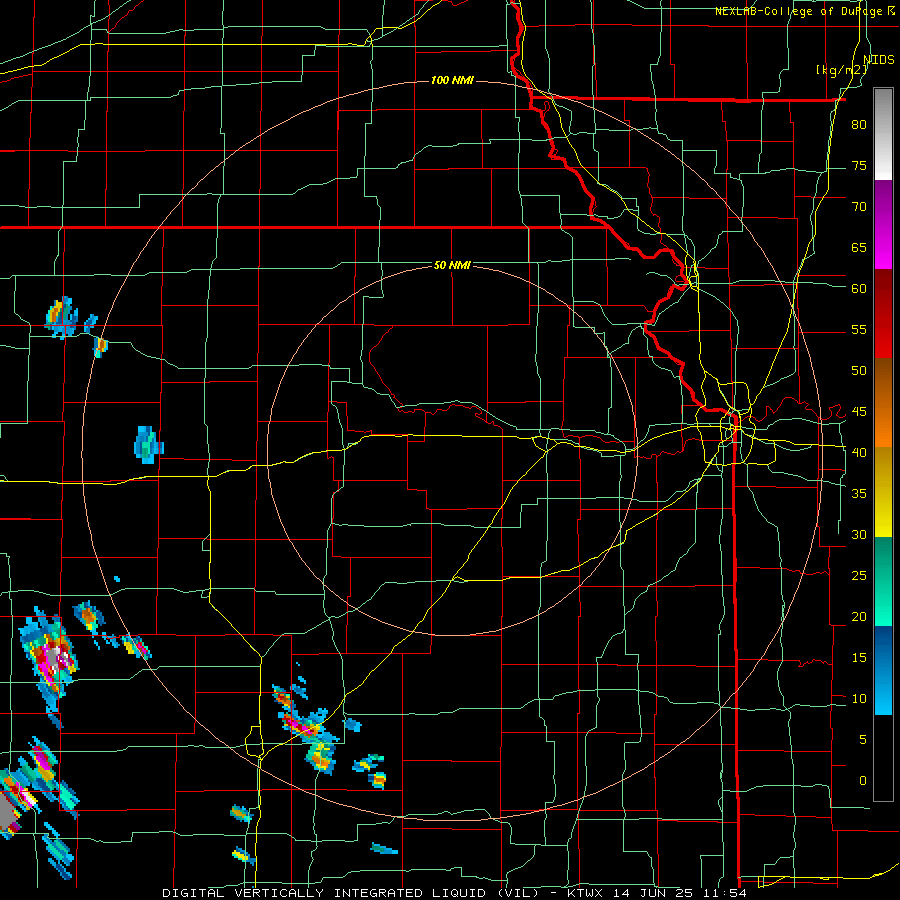
Task: Pick the green segment of the color scale
Action: [883, 581]
